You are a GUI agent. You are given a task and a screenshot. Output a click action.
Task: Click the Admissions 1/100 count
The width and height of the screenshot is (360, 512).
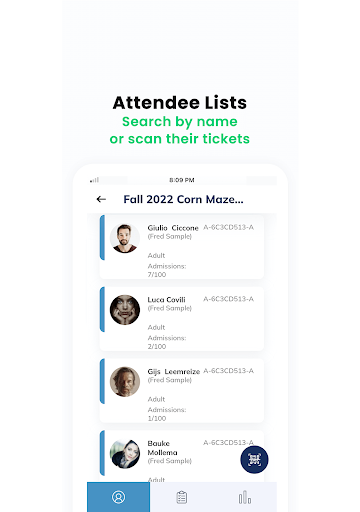pyautogui.click(x=167, y=414)
